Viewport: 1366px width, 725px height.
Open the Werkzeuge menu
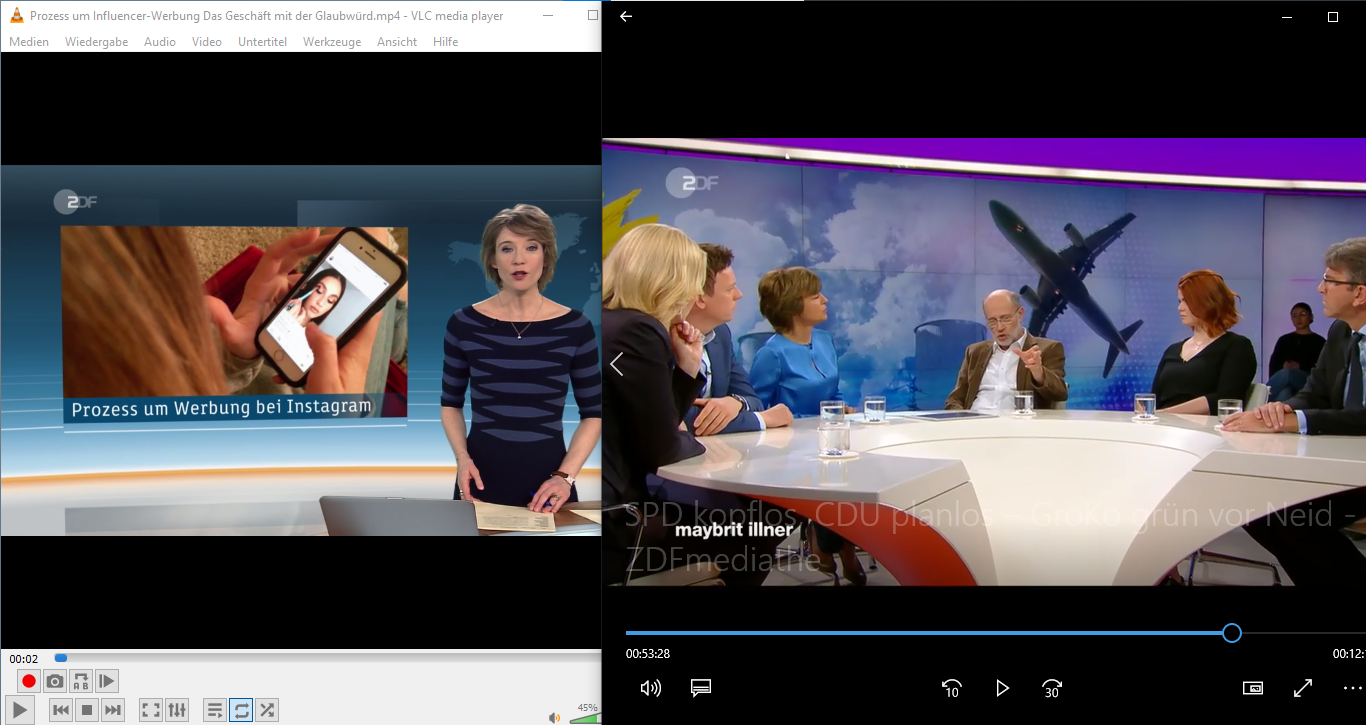click(332, 42)
